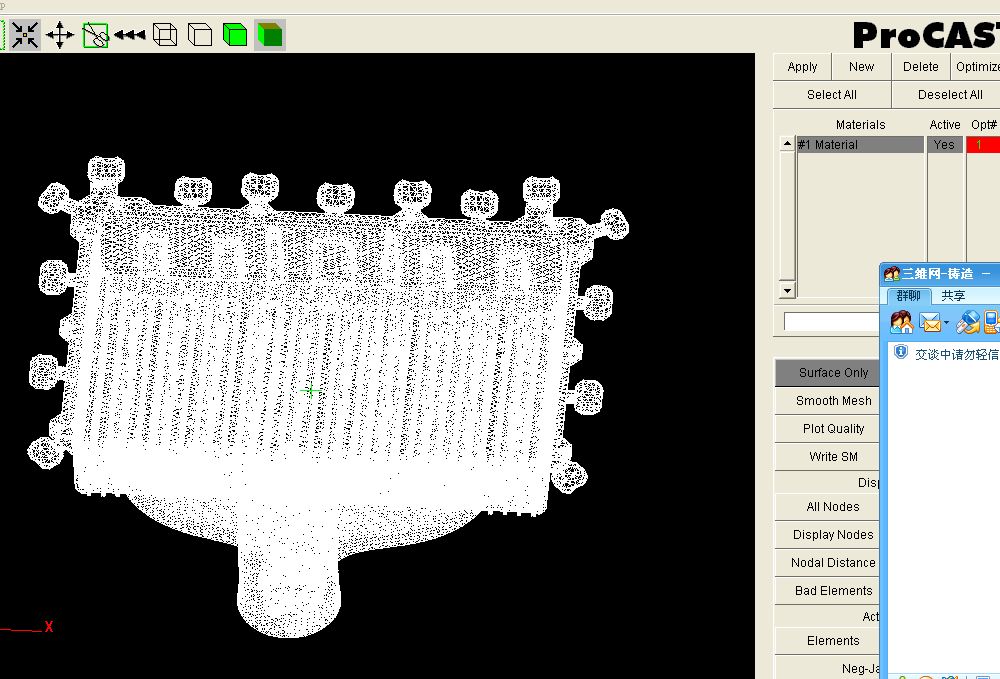Screen dimensions: 1000x679
Task: Open the 共享 tab in chat window
Action: point(953,296)
